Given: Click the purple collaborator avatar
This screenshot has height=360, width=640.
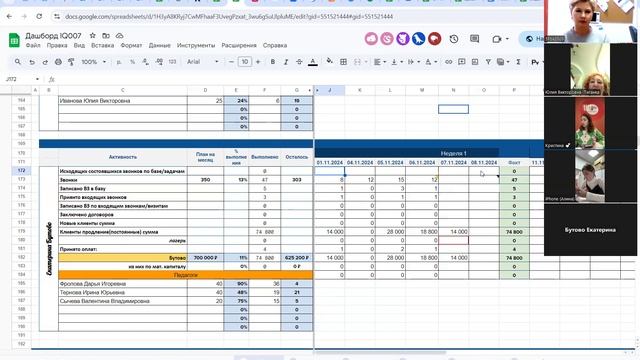Looking at the screenshot, I should pos(403,39).
